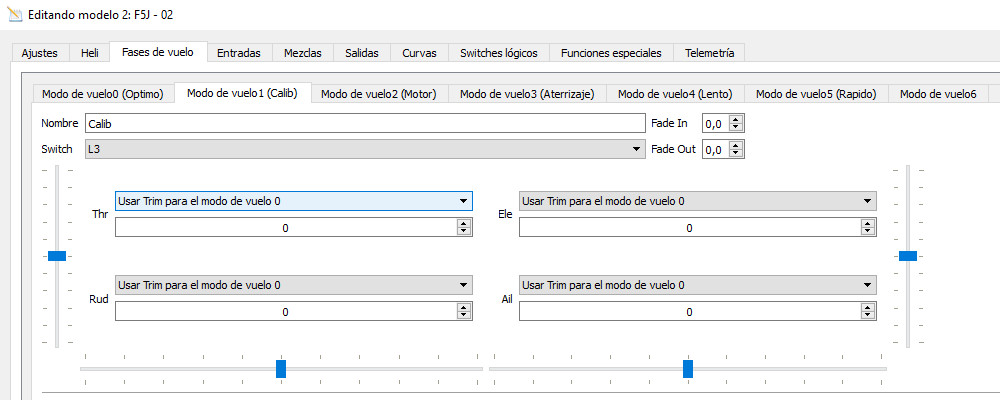
Task: Switch to Modo de vuelo0 (Optimo) tab
Action: point(102,94)
